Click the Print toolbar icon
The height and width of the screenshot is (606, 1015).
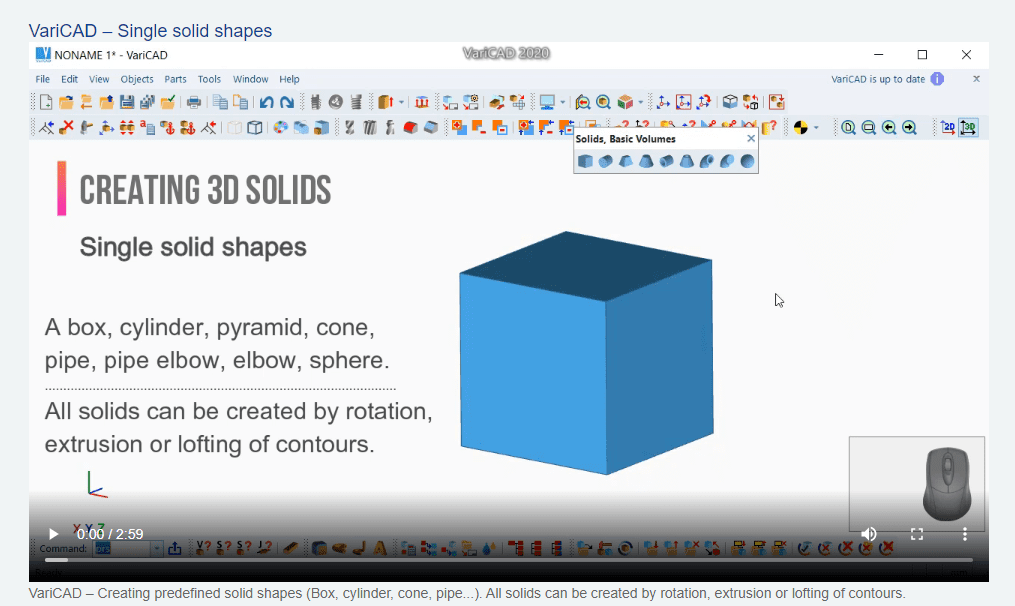point(194,102)
